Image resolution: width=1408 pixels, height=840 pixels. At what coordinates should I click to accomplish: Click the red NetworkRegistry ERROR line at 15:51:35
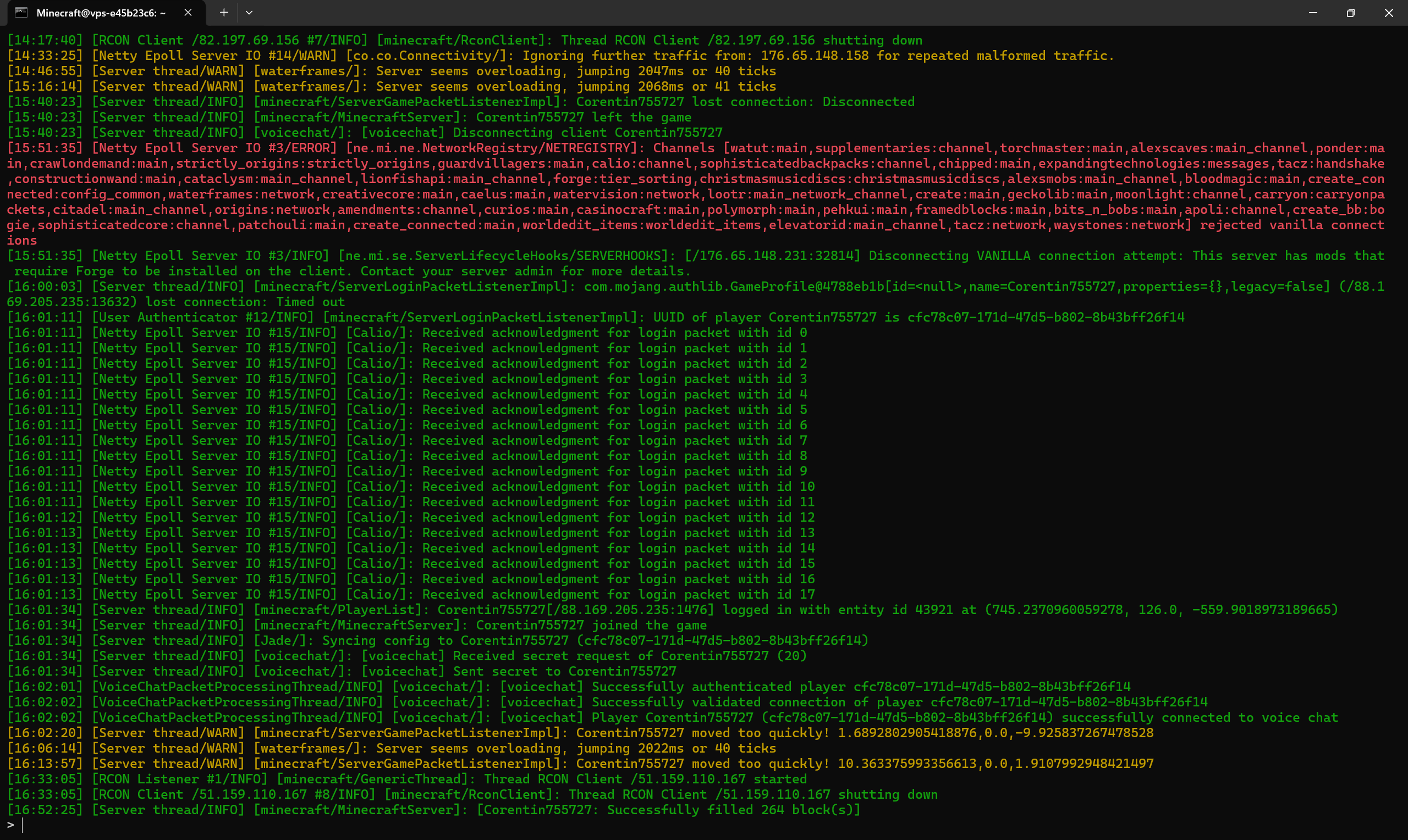tap(696, 194)
